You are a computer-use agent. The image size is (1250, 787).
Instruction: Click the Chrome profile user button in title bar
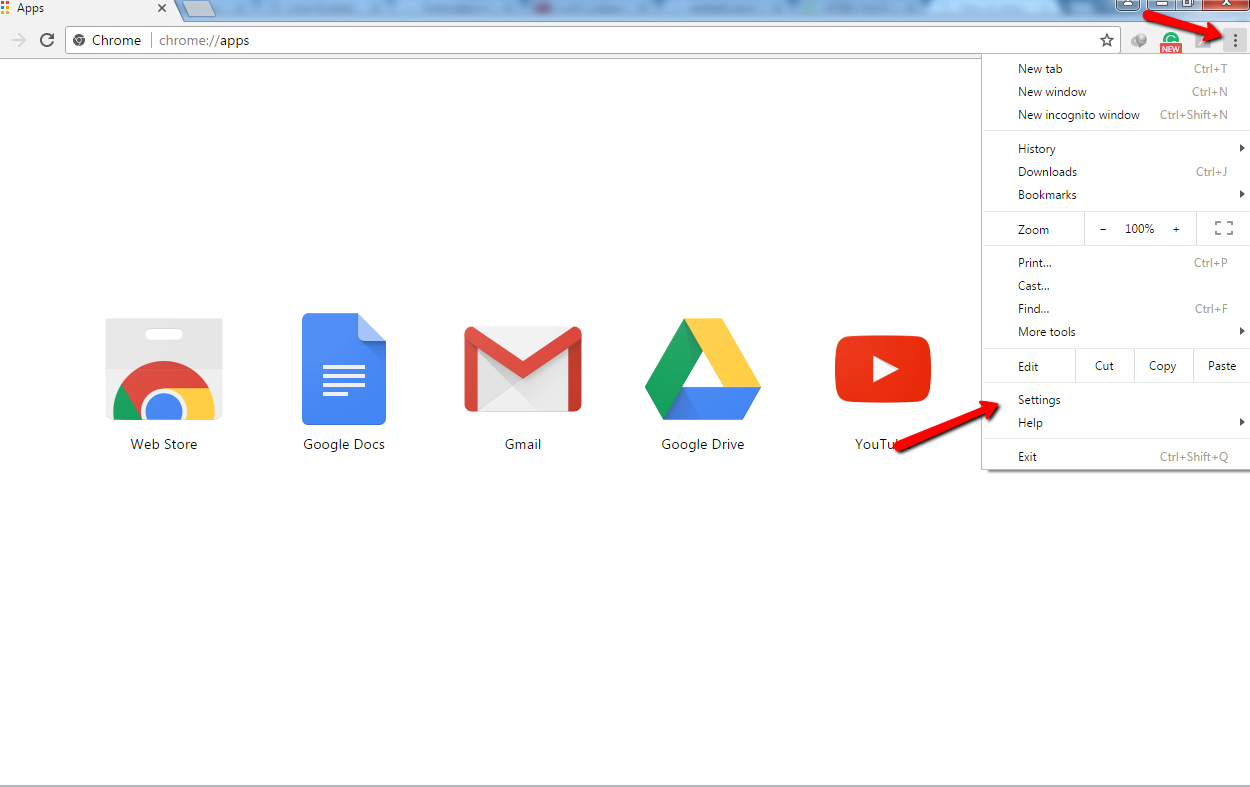click(1127, 4)
